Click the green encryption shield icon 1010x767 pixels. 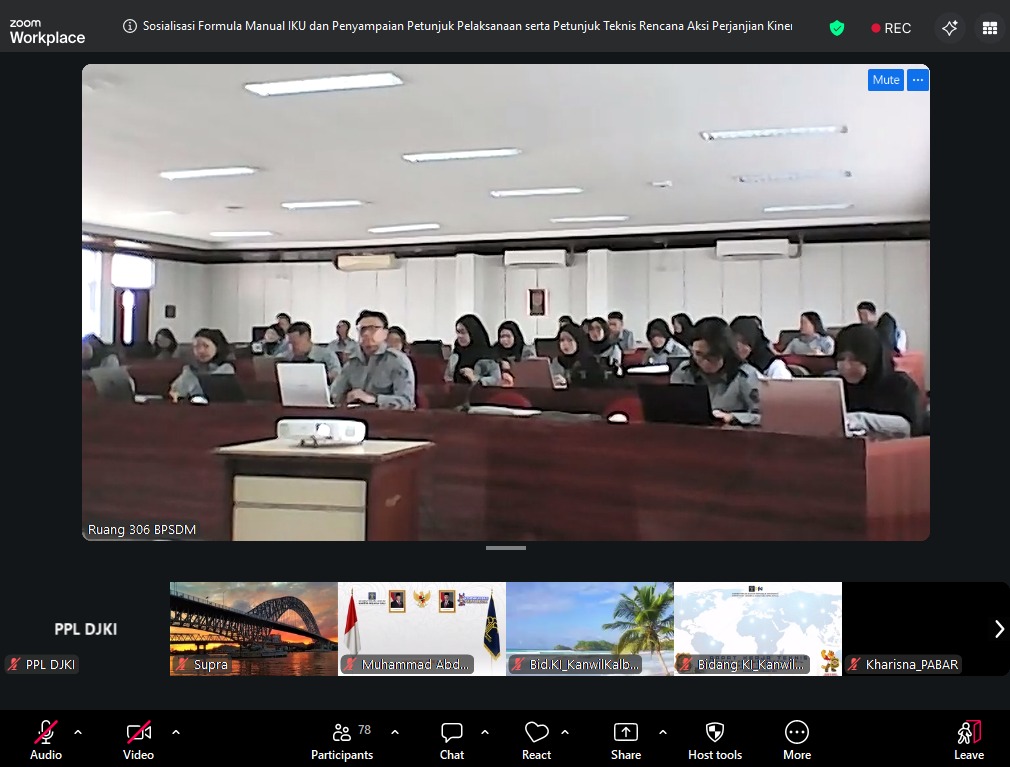[x=837, y=28]
